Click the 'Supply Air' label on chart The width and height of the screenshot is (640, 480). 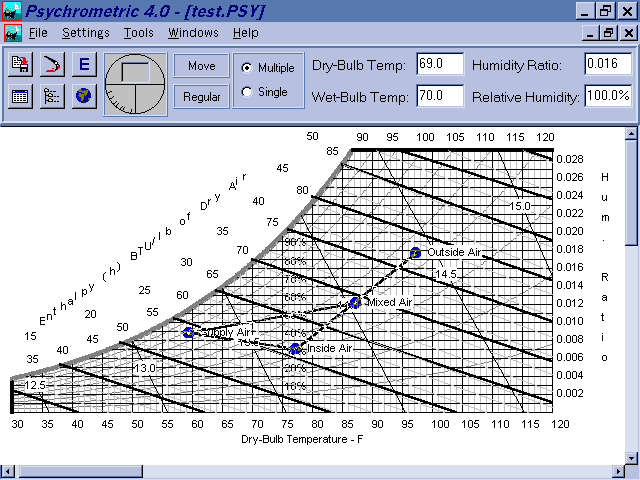click(x=227, y=332)
